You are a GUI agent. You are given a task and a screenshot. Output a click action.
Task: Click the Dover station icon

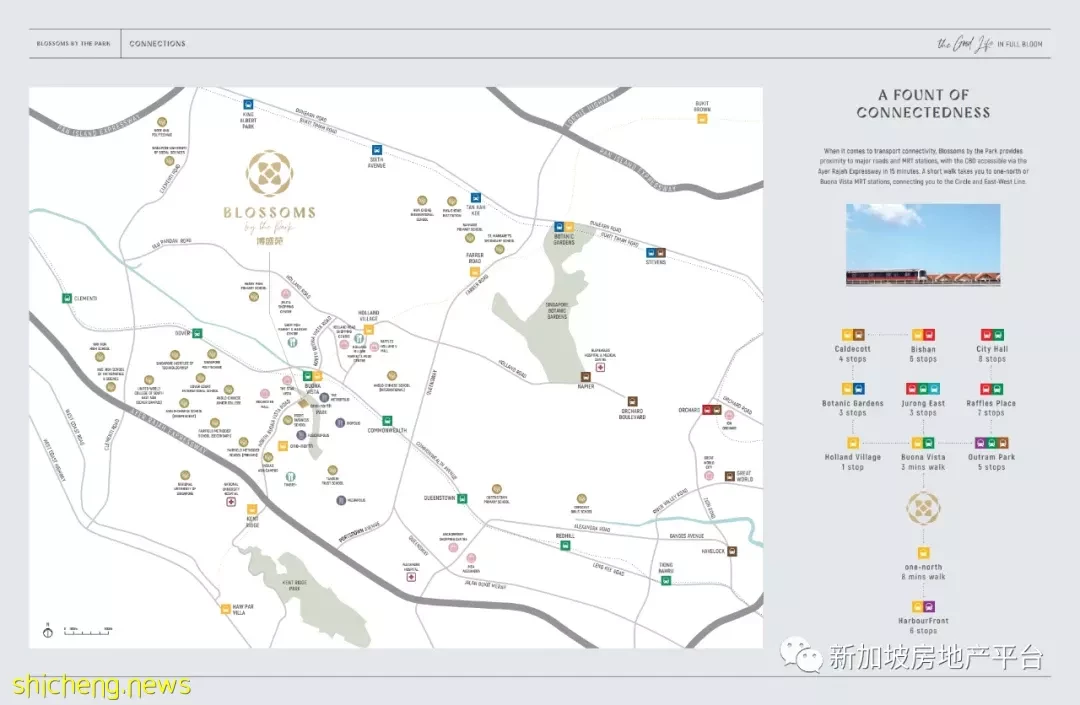197,333
